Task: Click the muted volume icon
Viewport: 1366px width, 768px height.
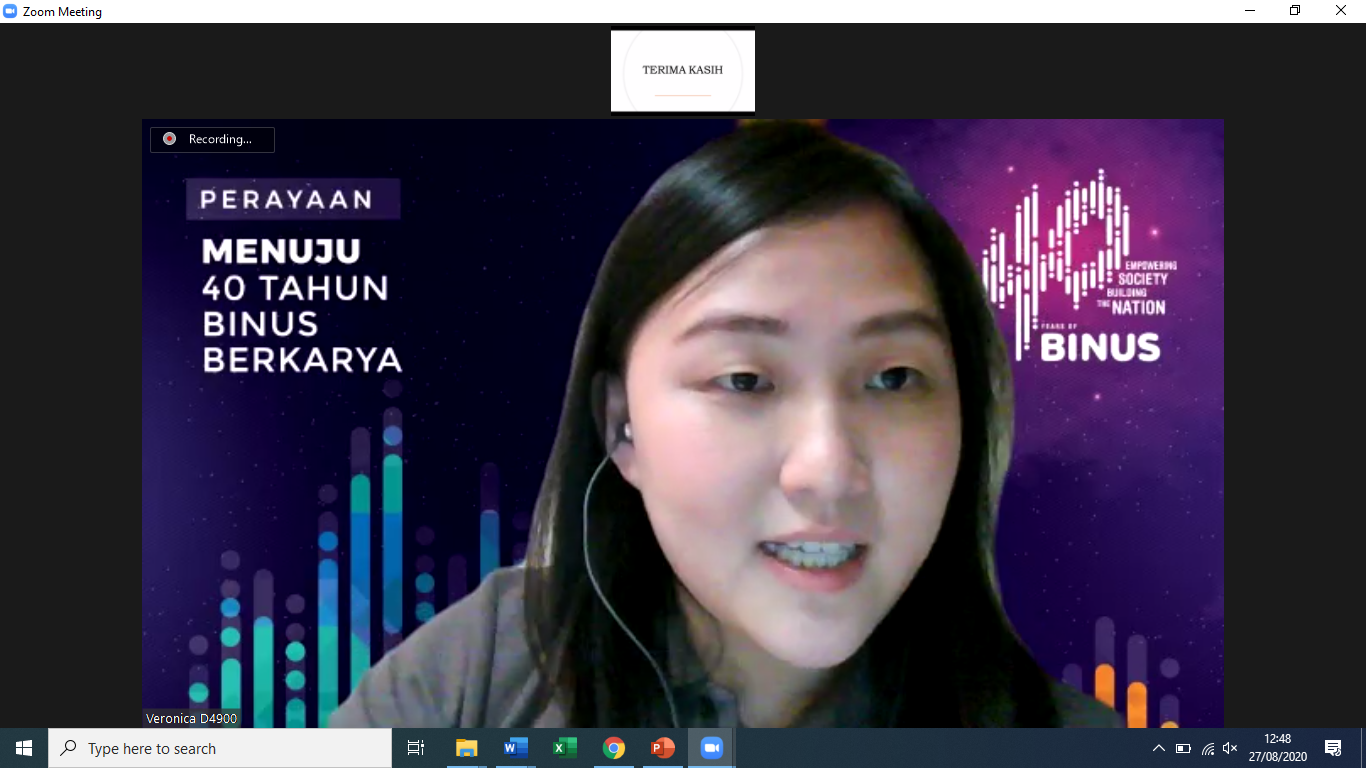Action: (1231, 748)
